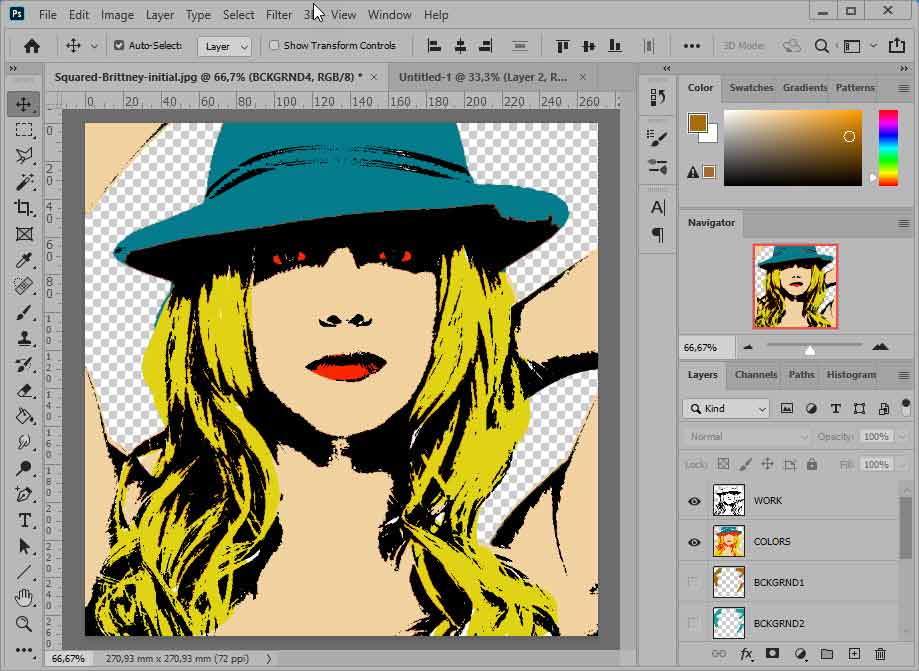Select the Frame tool

(23, 234)
